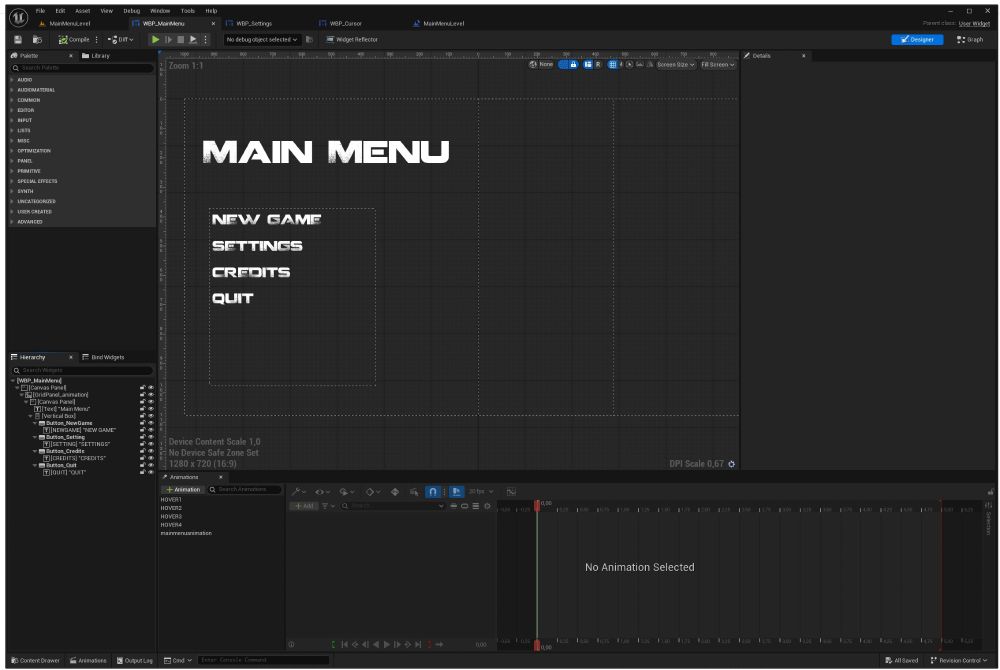Expand the COMMON palette category
1000x670 pixels.
pyautogui.click(x=12, y=100)
